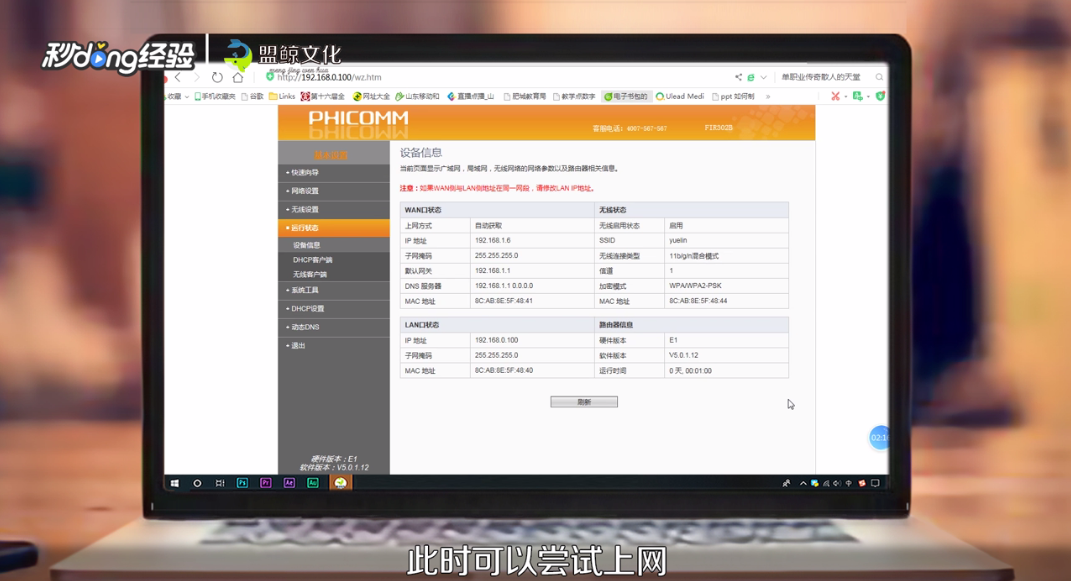Open the Windows Start menu

(x=175, y=483)
